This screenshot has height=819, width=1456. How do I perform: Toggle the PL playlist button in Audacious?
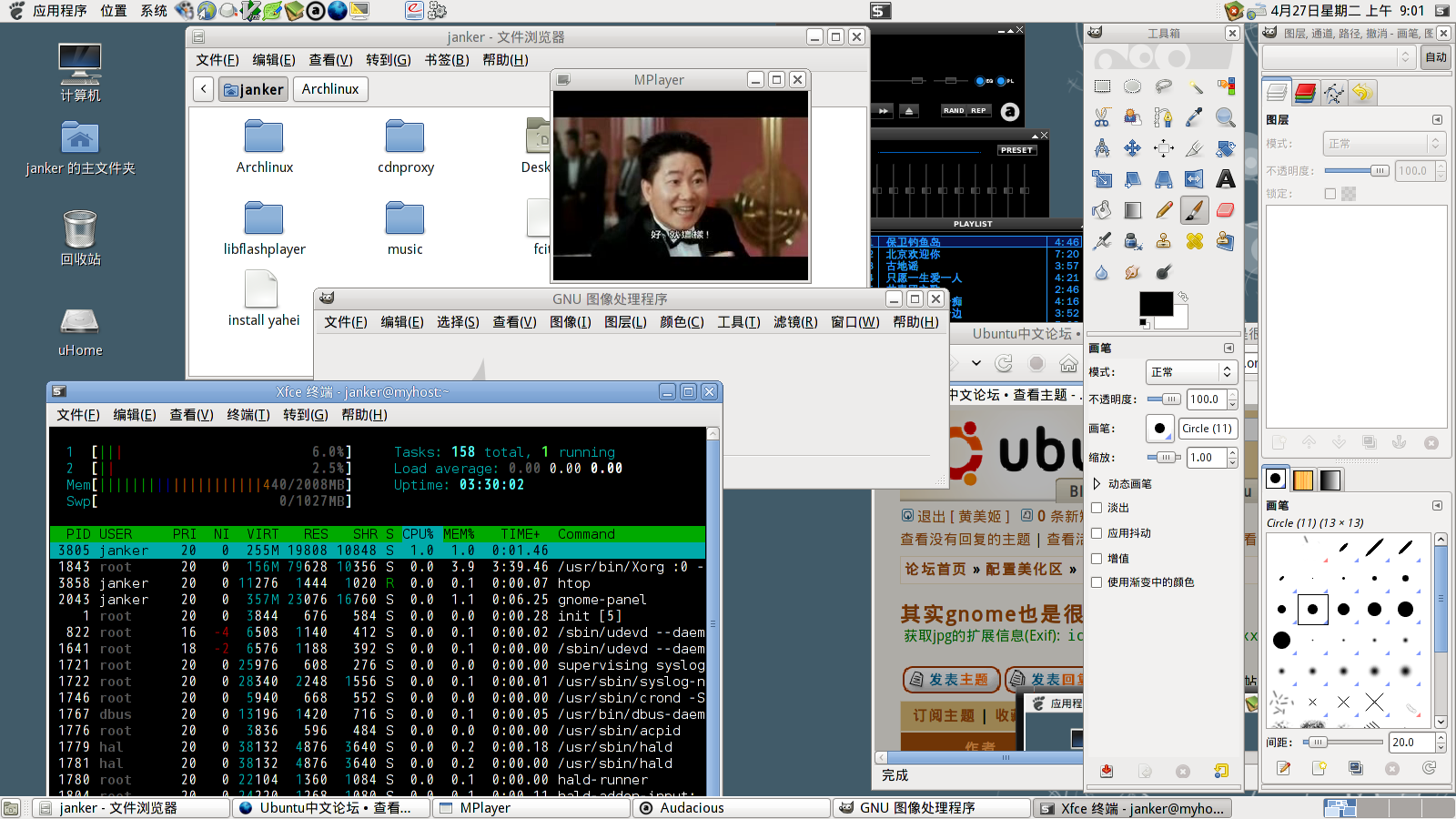click(1006, 81)
